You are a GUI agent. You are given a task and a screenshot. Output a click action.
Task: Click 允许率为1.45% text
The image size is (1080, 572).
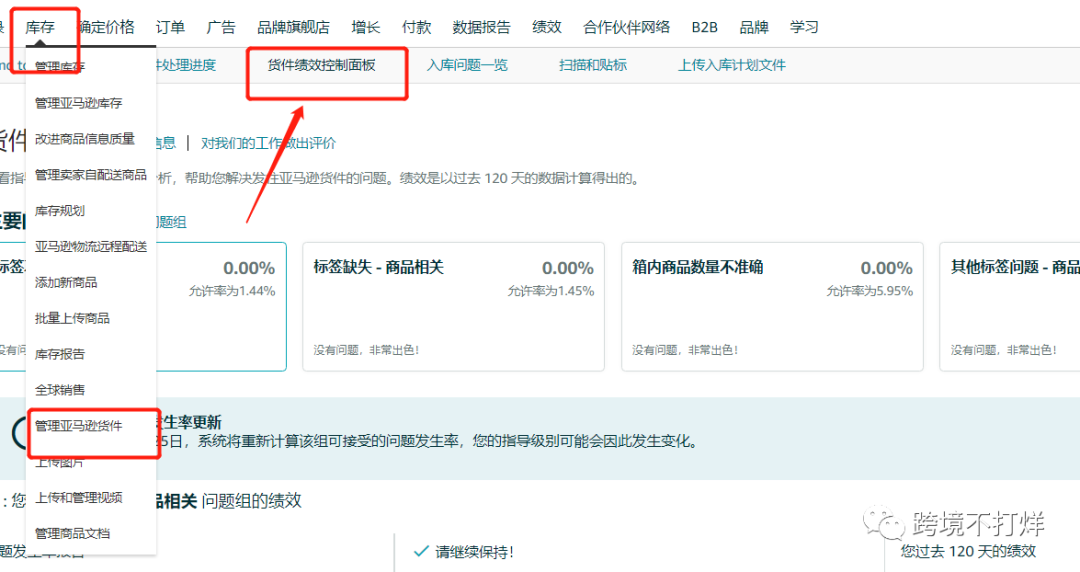coord(551,292)
